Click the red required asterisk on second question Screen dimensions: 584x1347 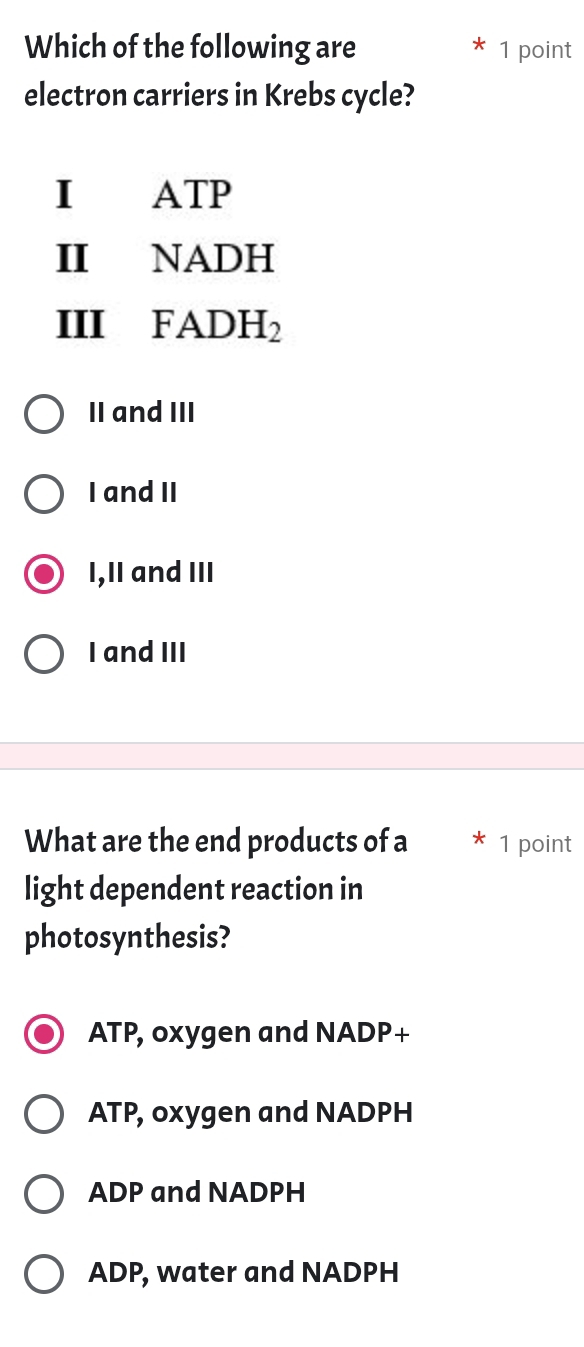pos(479,841)
